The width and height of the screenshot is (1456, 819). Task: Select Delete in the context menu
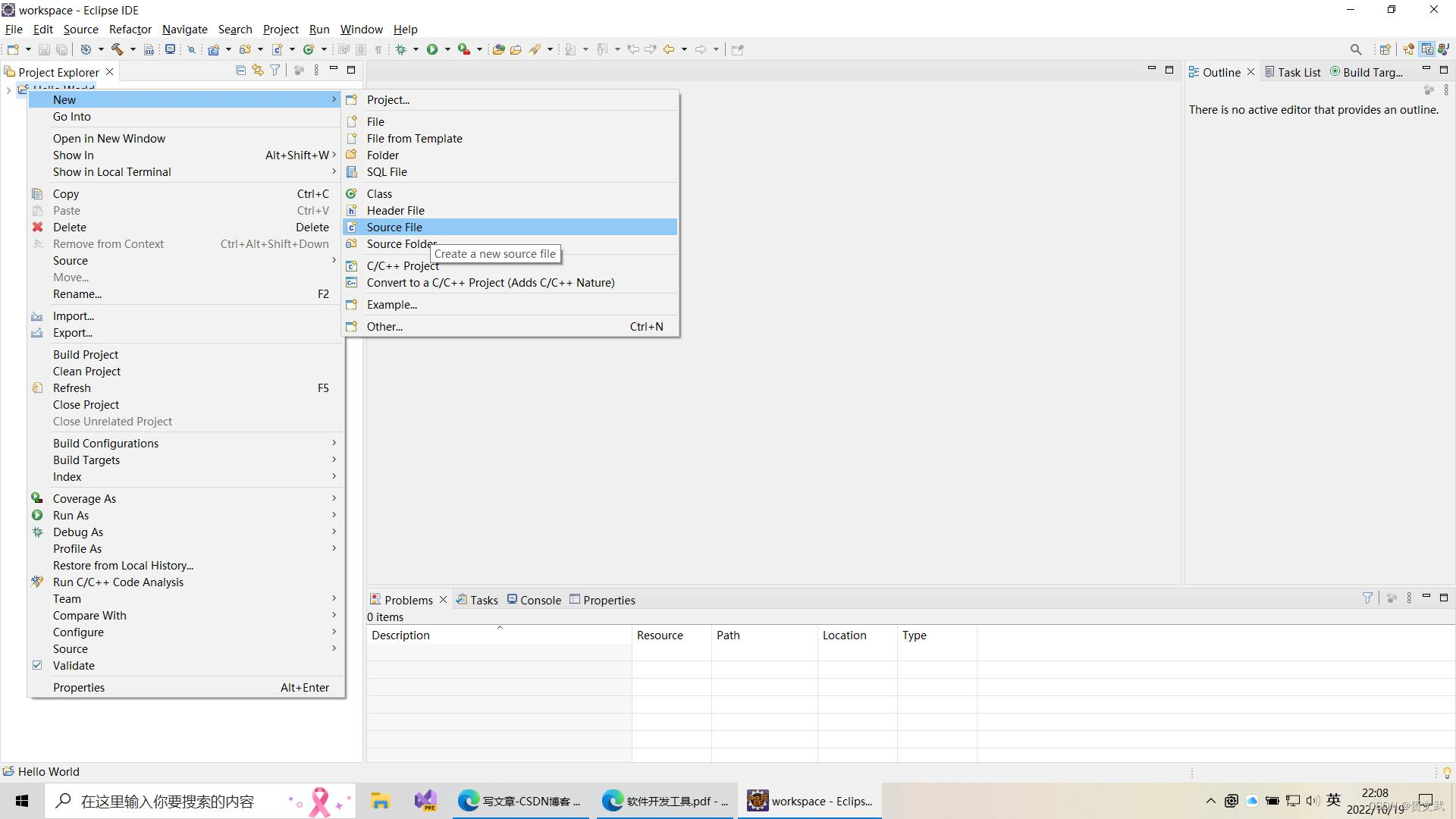186,227
